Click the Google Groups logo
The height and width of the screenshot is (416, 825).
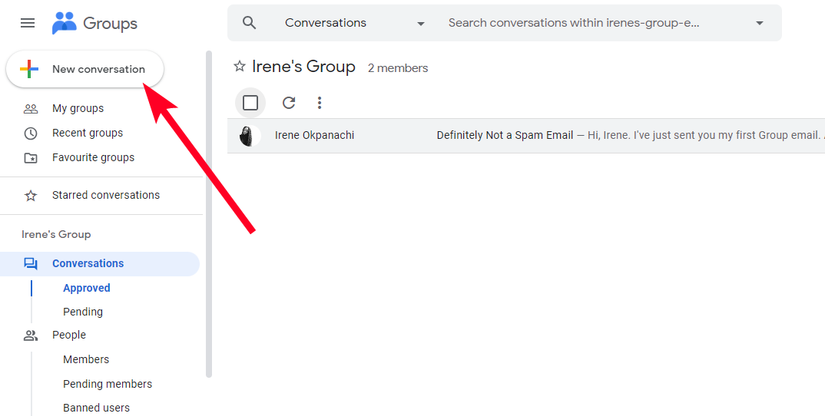click(94, 23)
